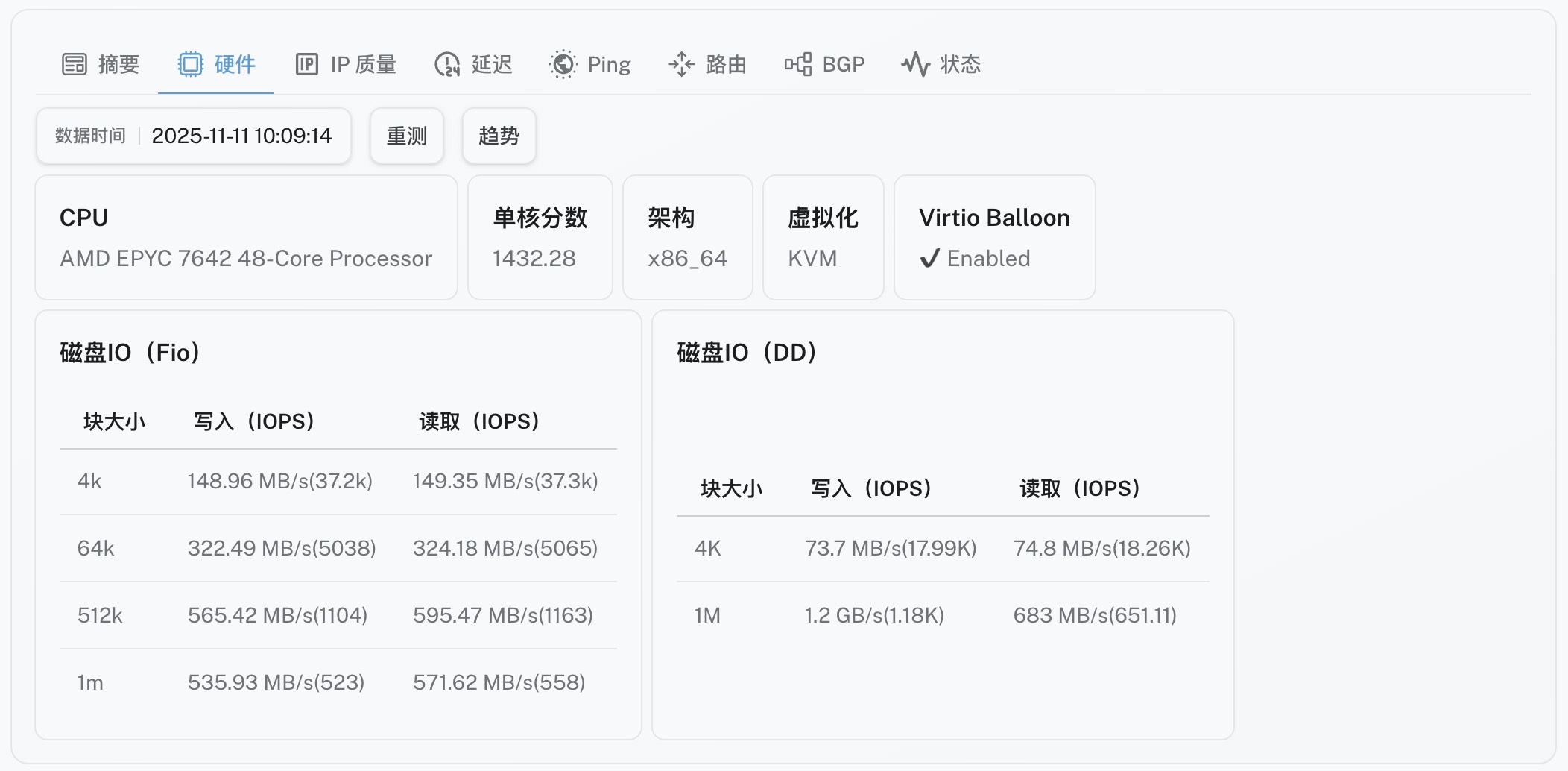Screen dimensions: 1568x771
Task: Click the latency clock icon
Action: pyautogui.click(x=446, y=65)
